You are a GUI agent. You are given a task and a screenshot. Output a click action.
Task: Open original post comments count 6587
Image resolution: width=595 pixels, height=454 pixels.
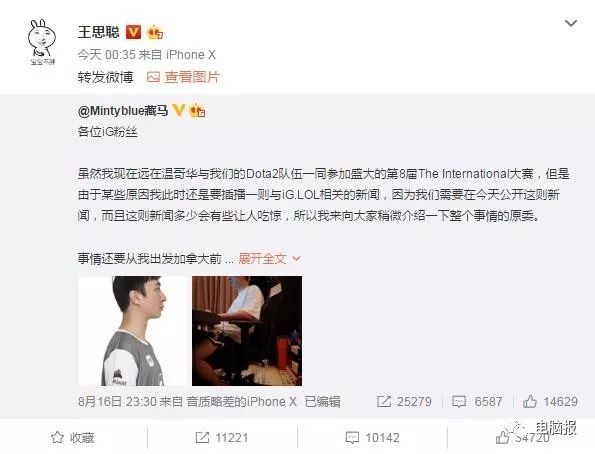coord(477,401)
